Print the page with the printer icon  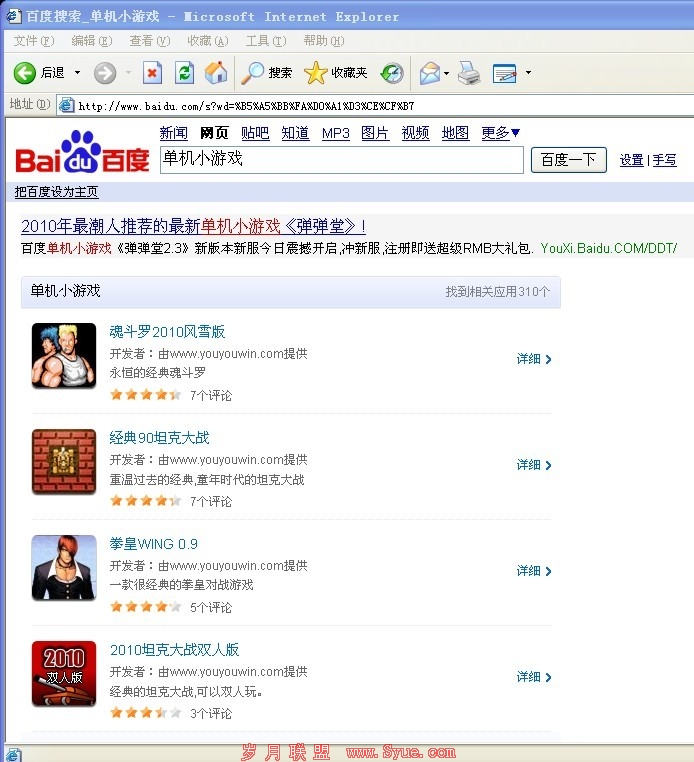(x=469, y=73)
